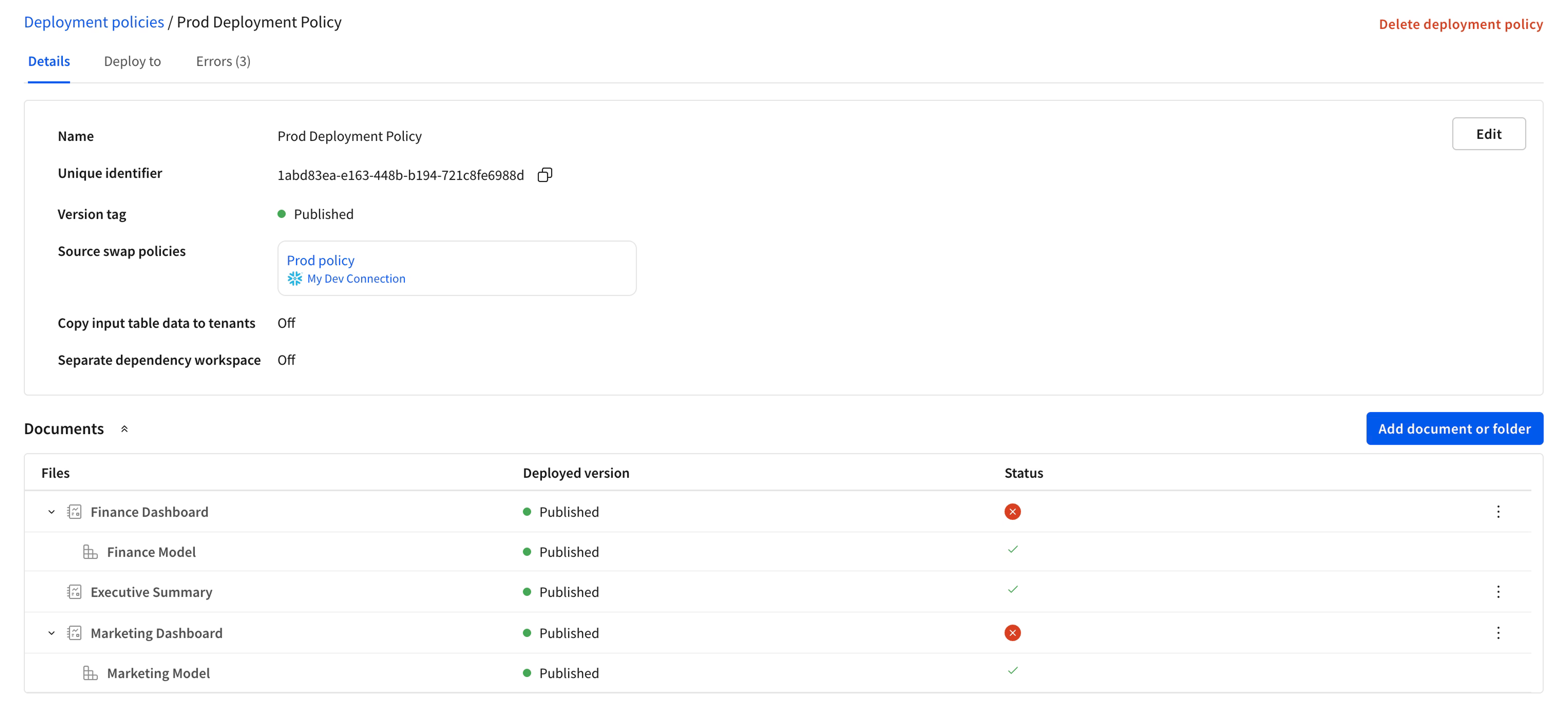Click the Edit button

(1488, 134)
